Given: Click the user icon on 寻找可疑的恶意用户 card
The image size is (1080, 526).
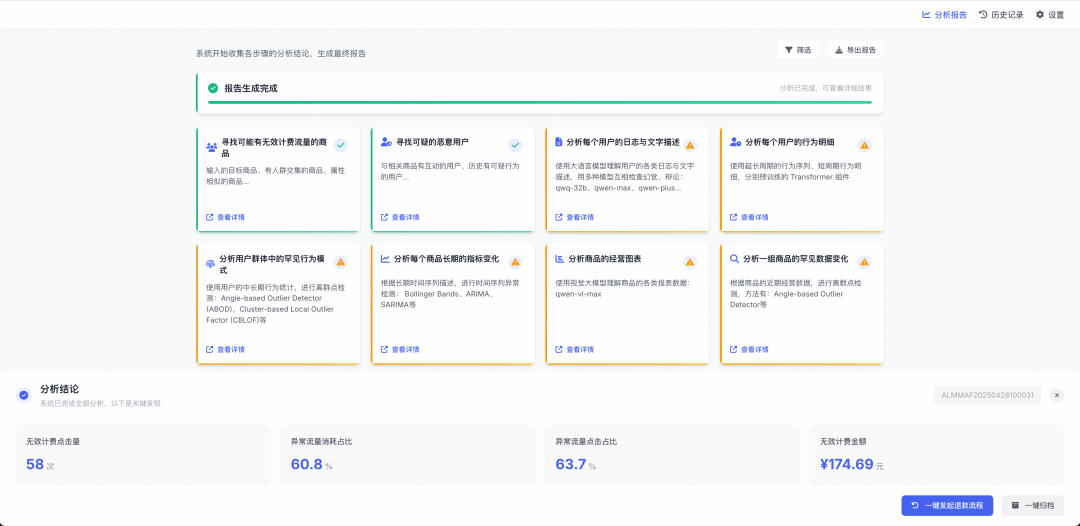Looking at the screenshot, I should point(386,142).
